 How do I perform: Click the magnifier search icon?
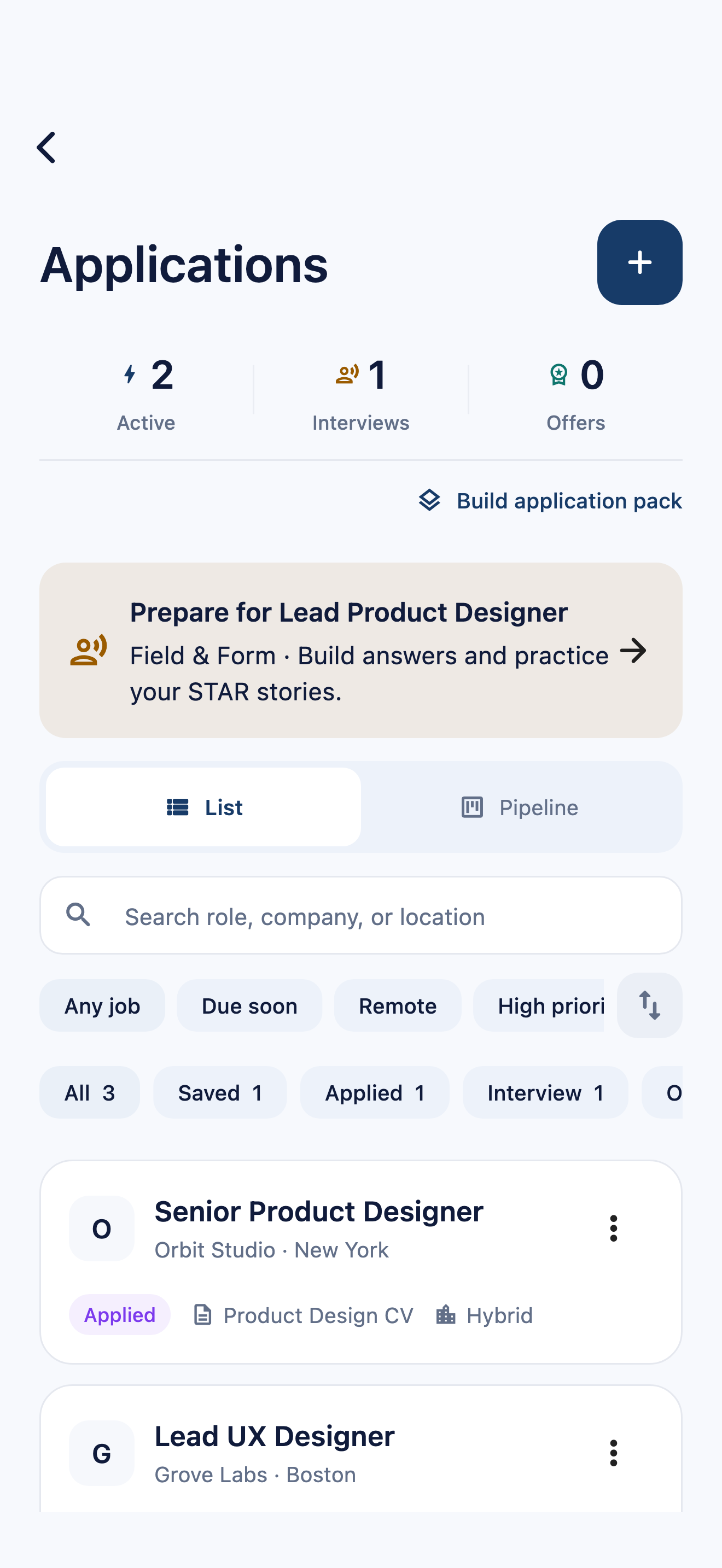point(78,915)
